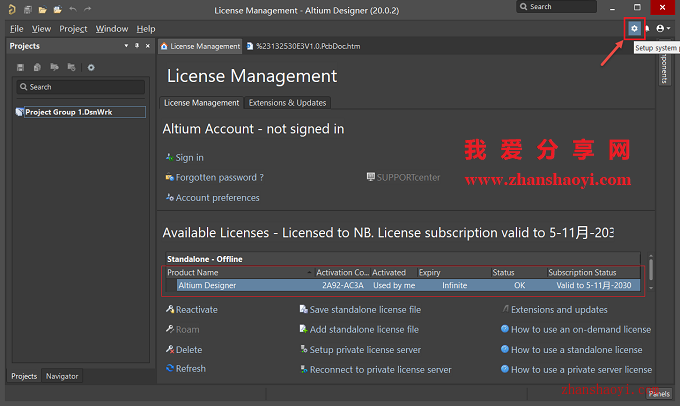The image size is (680, 406).
Task: Open the Help menu
Action: (x=146, y=29)
